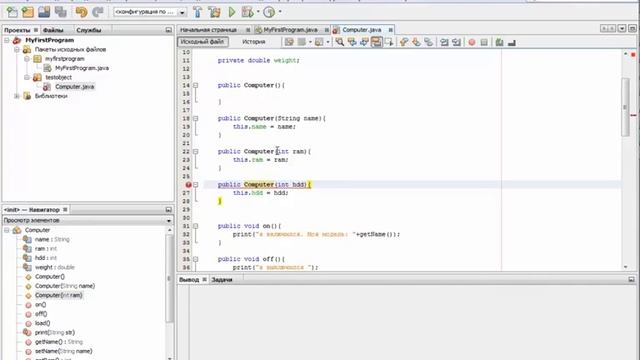
Task: Select MyFirstProgram.java in the project tree
Action: point(82,68)
